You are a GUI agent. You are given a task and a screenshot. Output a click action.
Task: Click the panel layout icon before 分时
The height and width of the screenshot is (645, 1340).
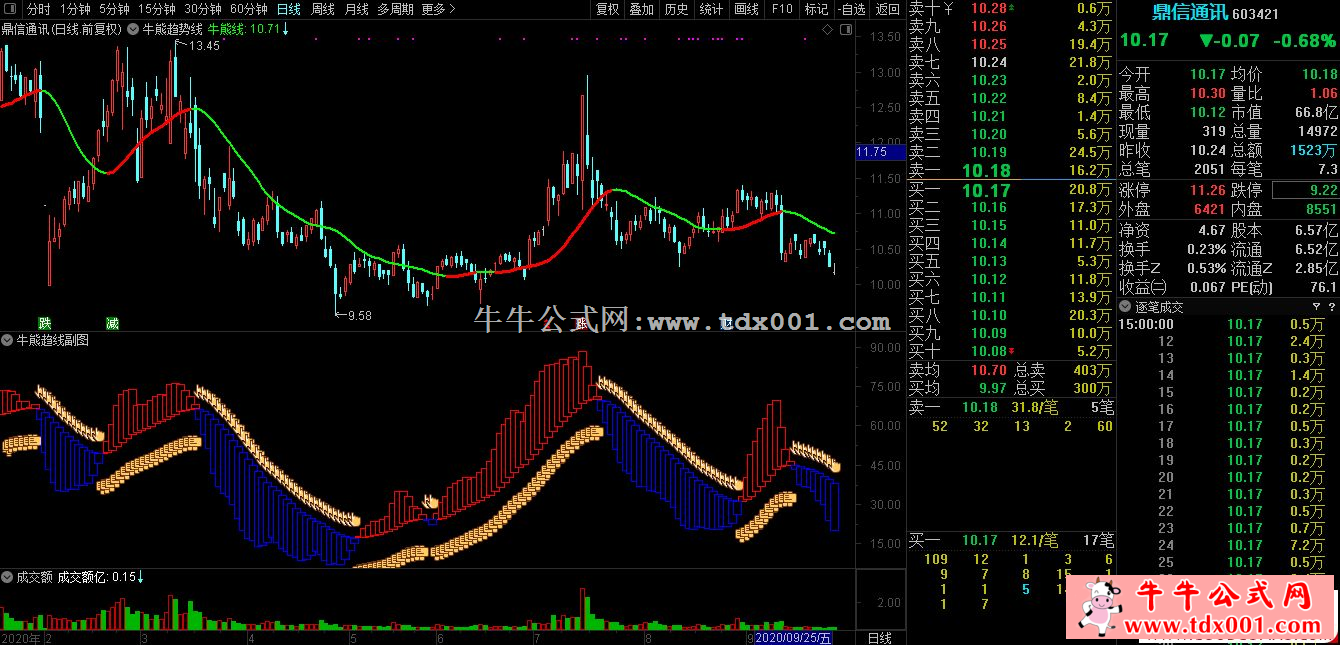10,9
